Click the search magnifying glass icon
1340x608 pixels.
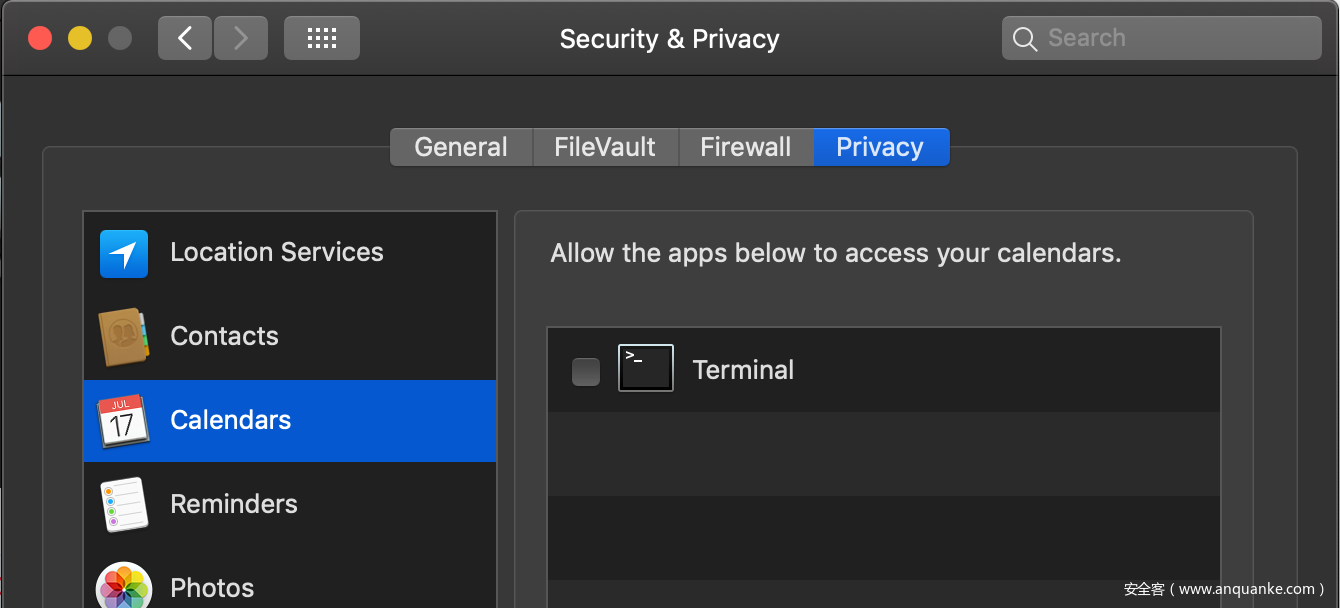click(x=1025, y=39)
